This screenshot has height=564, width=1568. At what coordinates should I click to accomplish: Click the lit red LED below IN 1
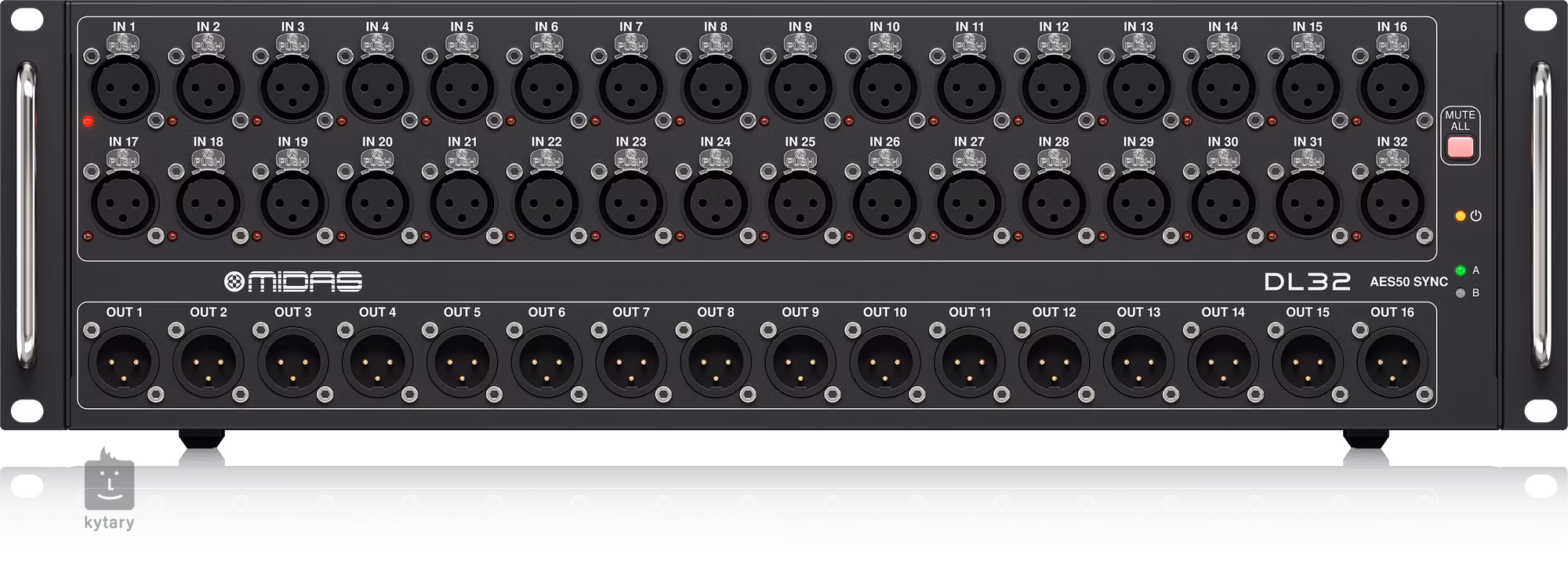[x=88, y=121]
